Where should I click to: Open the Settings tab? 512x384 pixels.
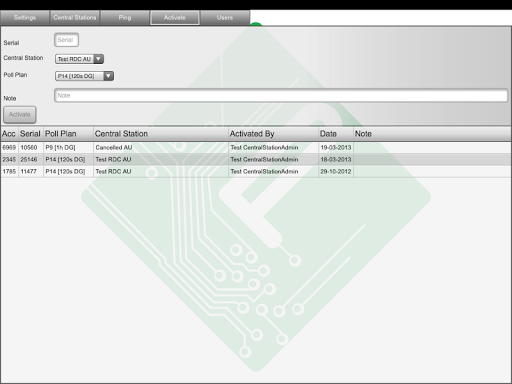point(25,18)
